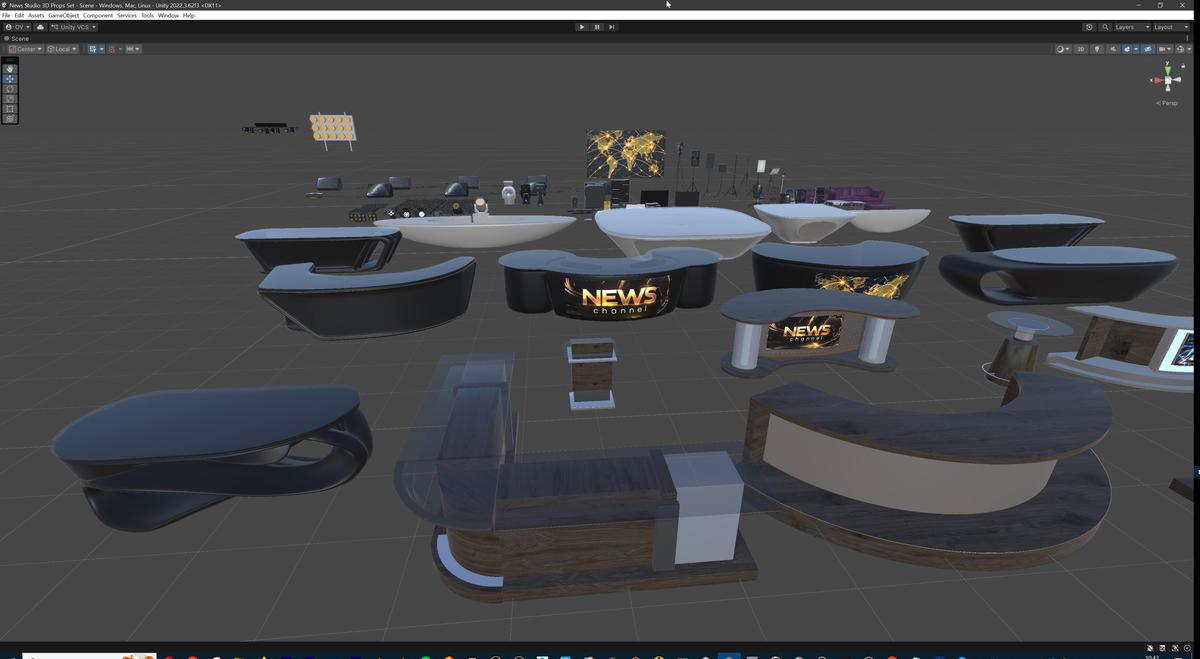Select the Move tool
Viewport: 1200px width, 659px height.
(10, 78)
